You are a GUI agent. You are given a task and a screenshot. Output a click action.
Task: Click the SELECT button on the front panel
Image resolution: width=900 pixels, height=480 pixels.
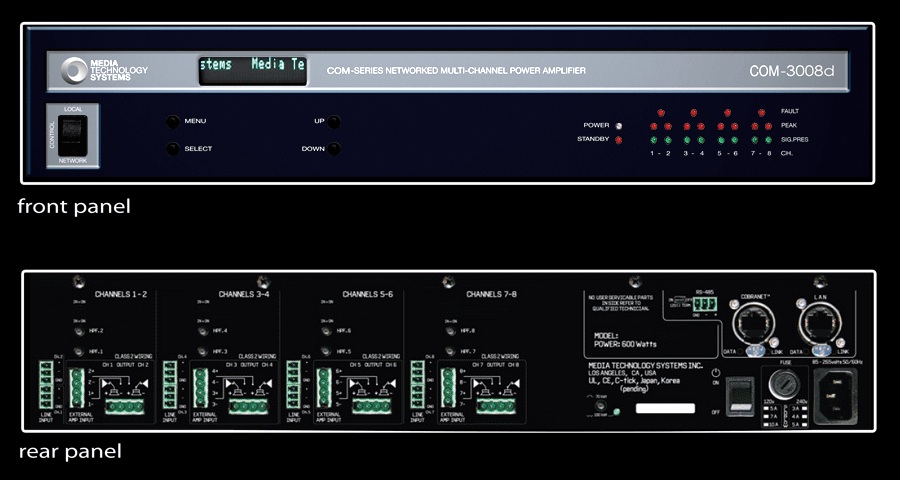173,149
